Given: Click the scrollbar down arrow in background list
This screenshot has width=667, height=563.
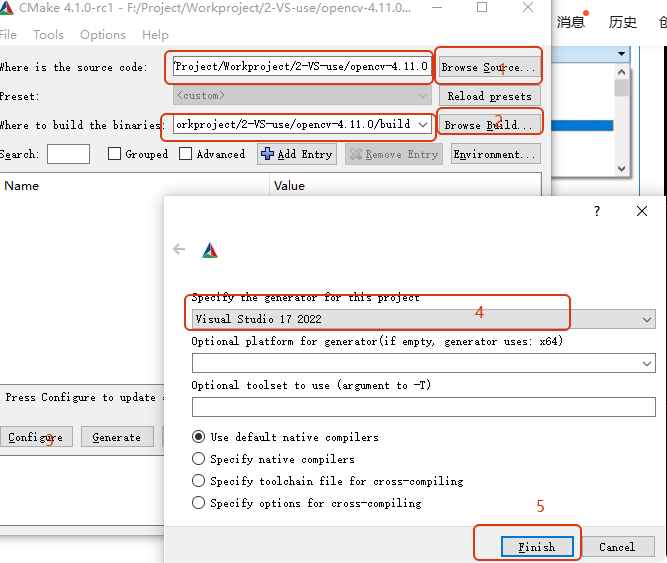Looking at the screenshot, I should 621,168.
